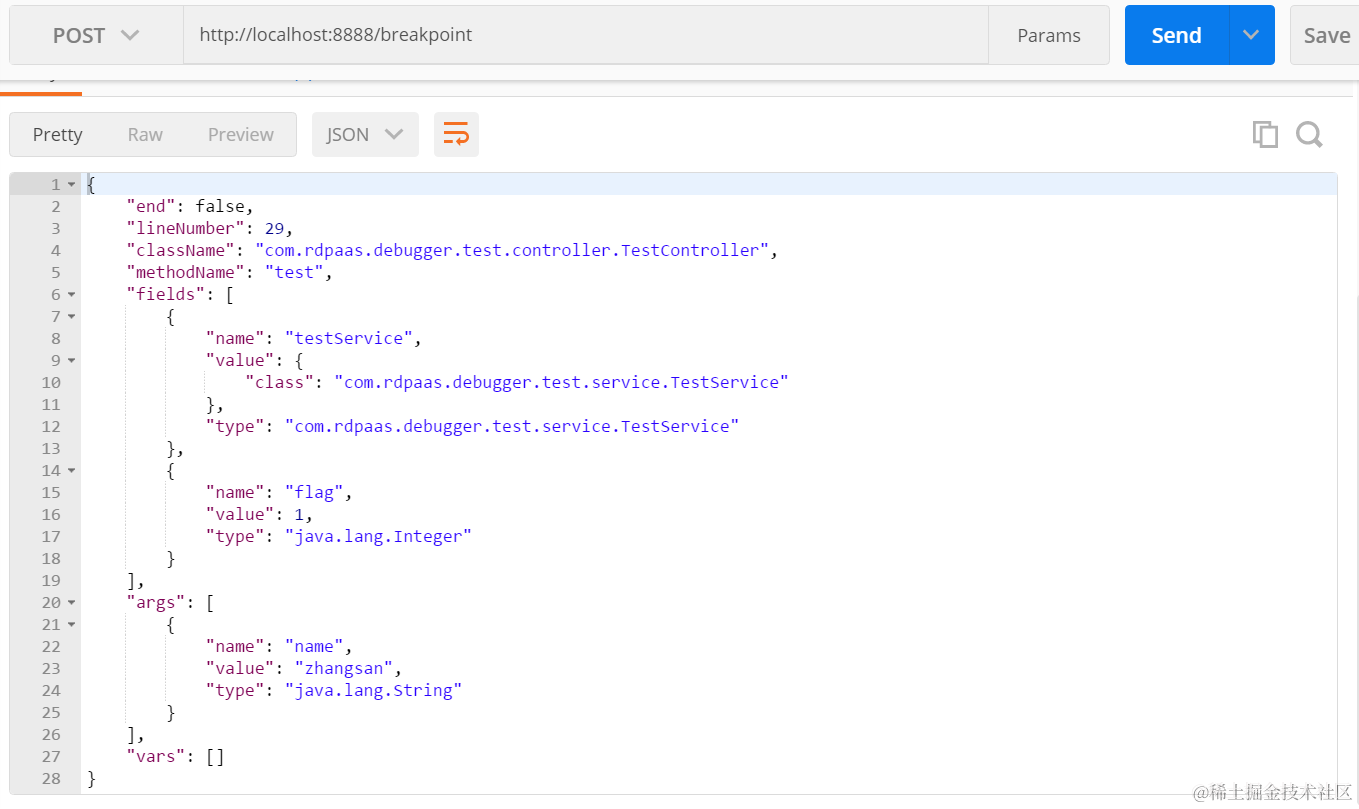Collapse the fields array at line 6
The image size is (1359, 809).
point(71,295)
